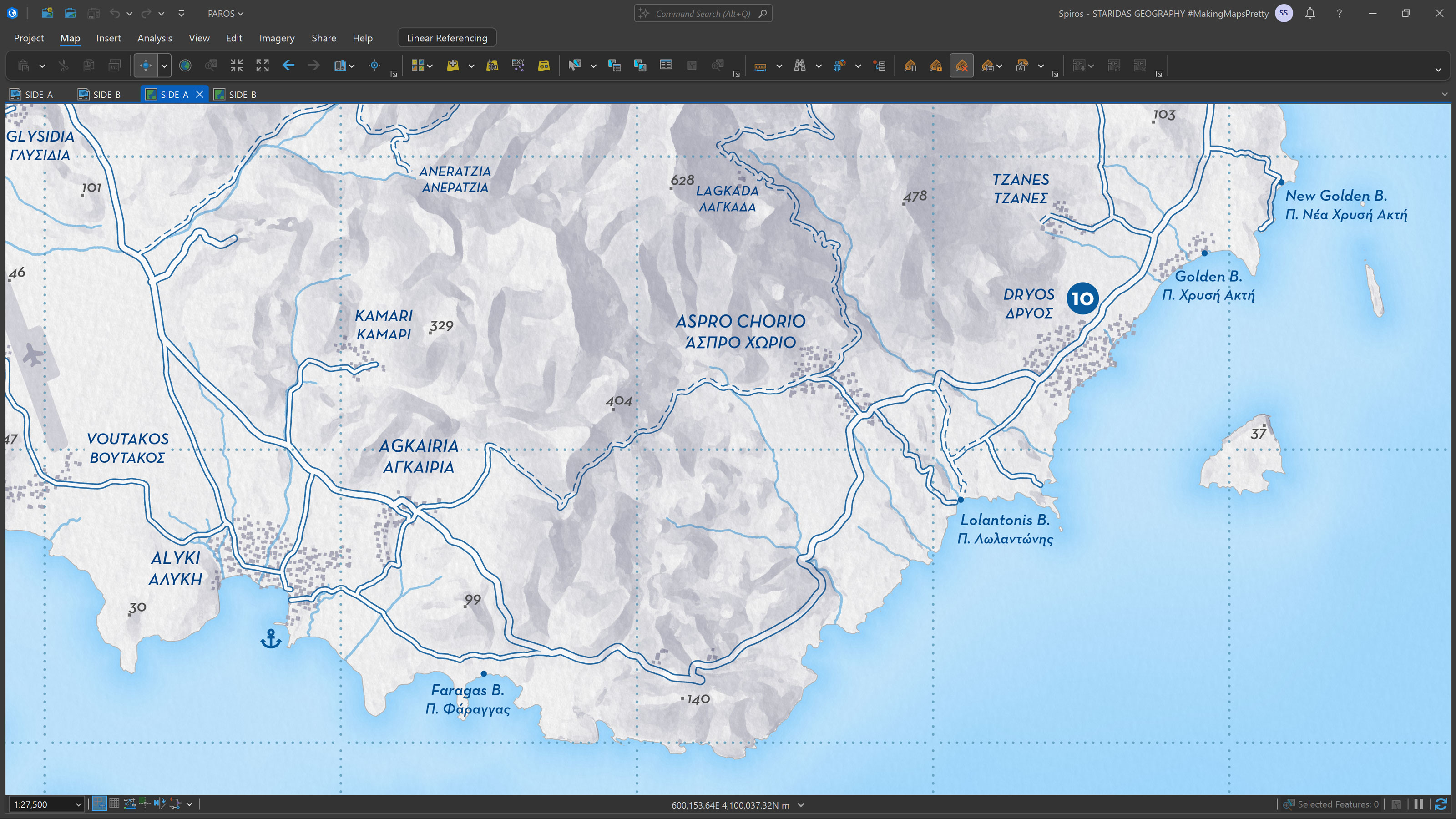Toggle the grid button in status bar
Screen dimensions: 1456x819
114,804
